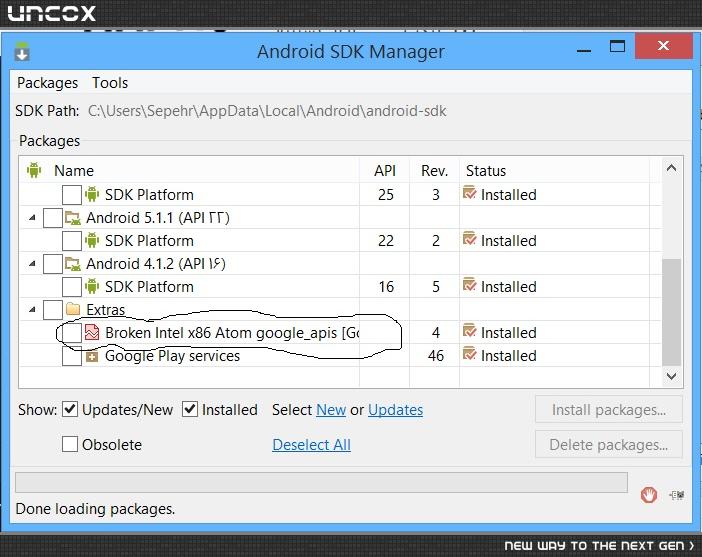Click revision 46 cell of Google Play services

click(x=436, y=356)
